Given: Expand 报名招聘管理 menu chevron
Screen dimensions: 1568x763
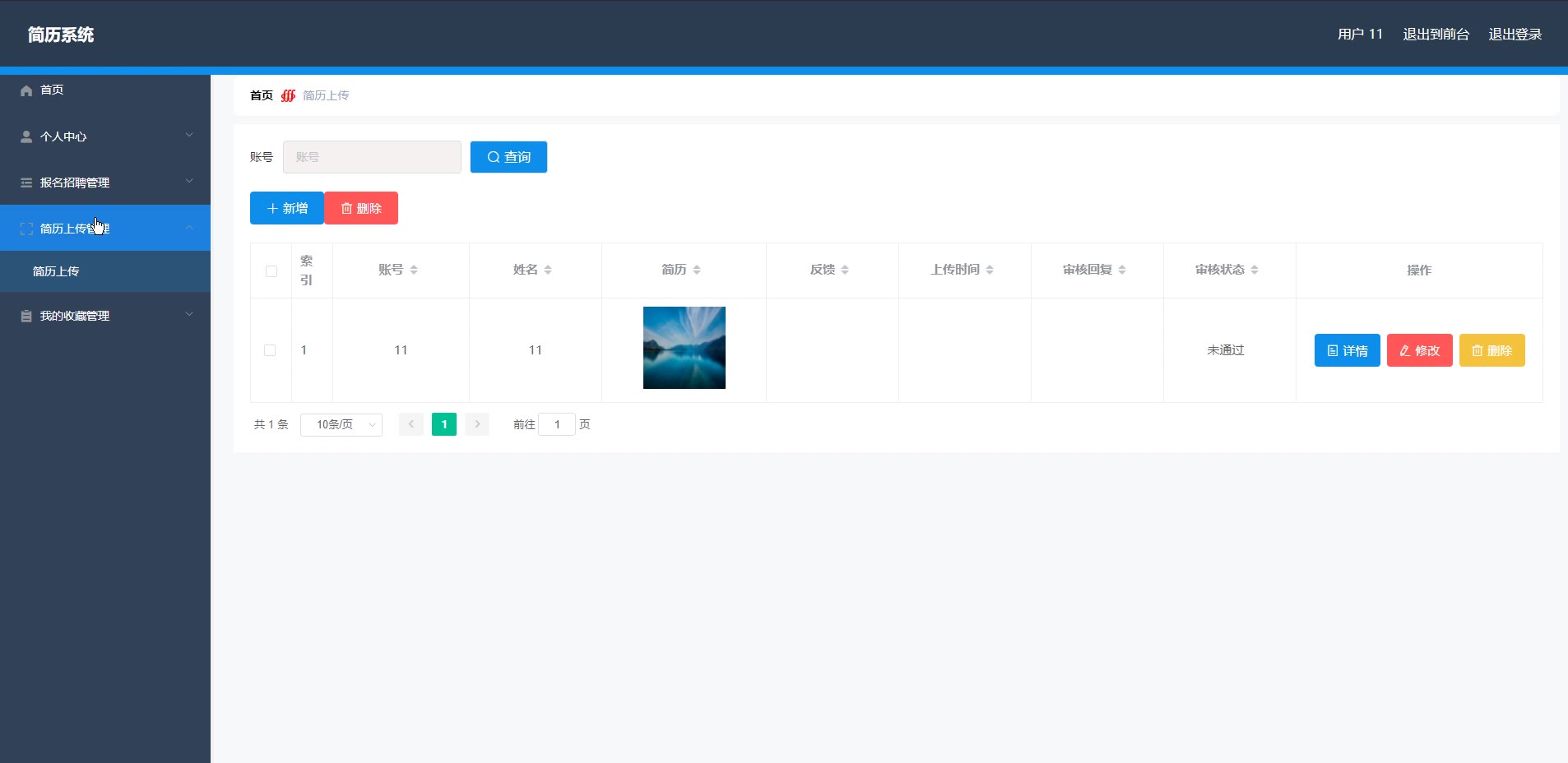Looking at the screenshot, I should (x=189, y=181).
